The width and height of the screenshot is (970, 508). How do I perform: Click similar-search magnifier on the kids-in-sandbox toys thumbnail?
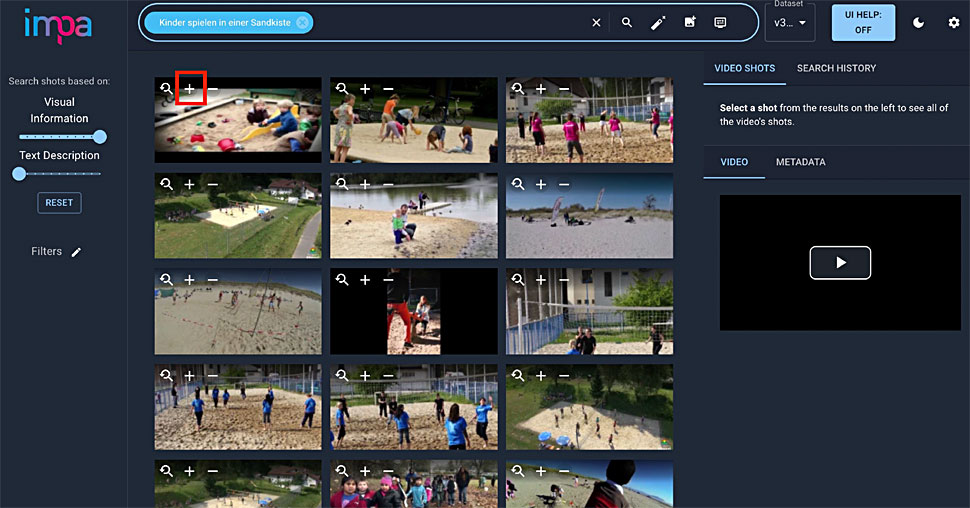(166, 89)
